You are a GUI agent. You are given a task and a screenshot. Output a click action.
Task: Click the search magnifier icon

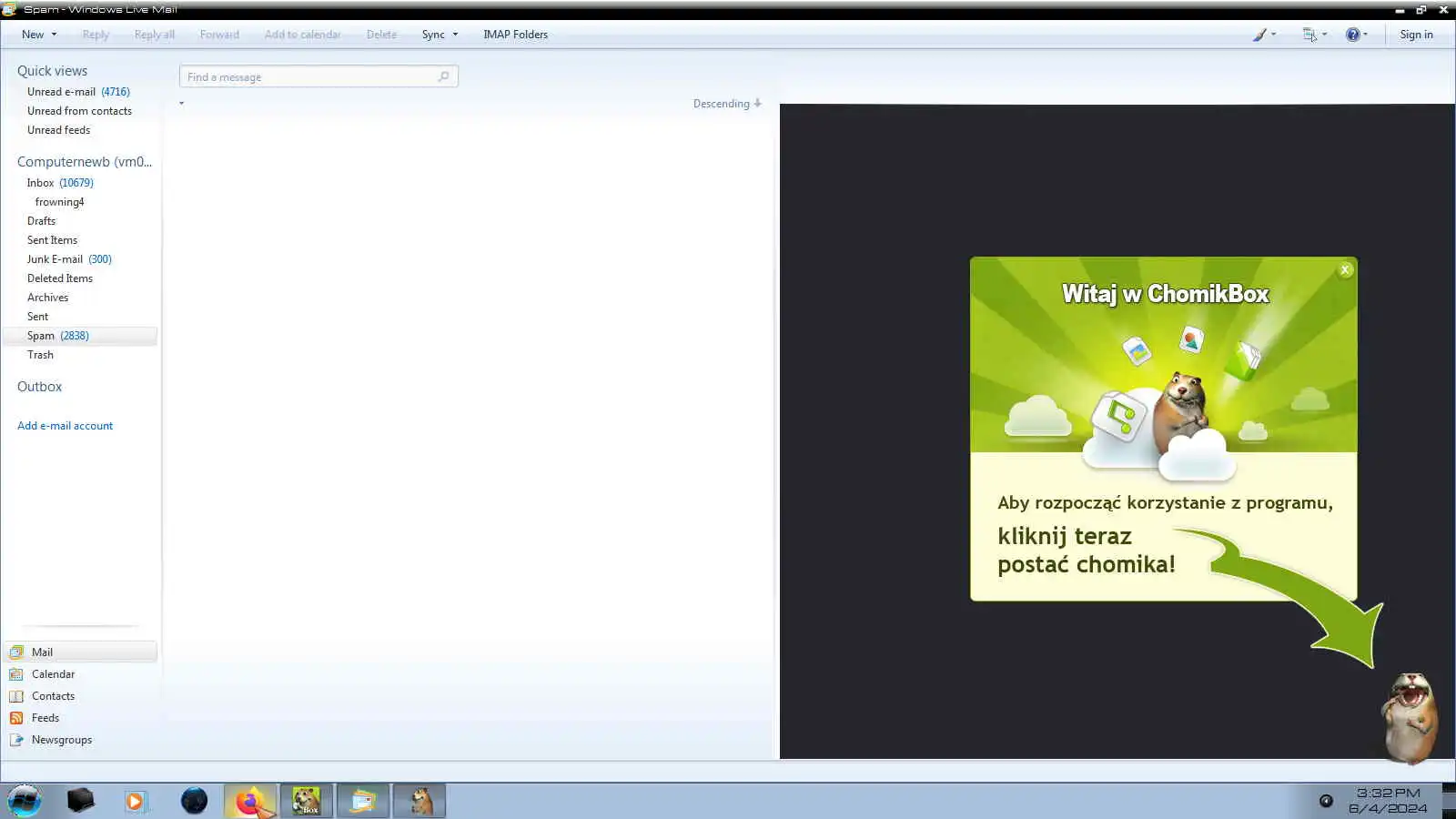tap(443, 76)
